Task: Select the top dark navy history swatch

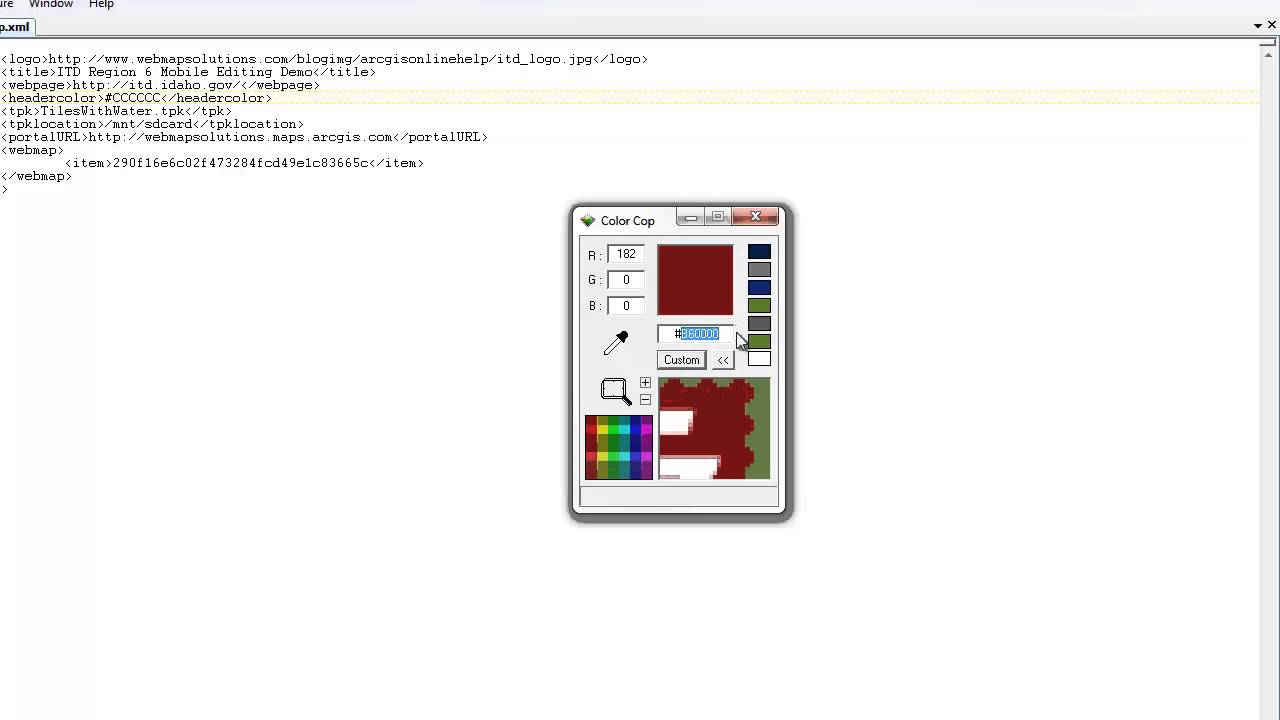Action: tap(760, 252)
